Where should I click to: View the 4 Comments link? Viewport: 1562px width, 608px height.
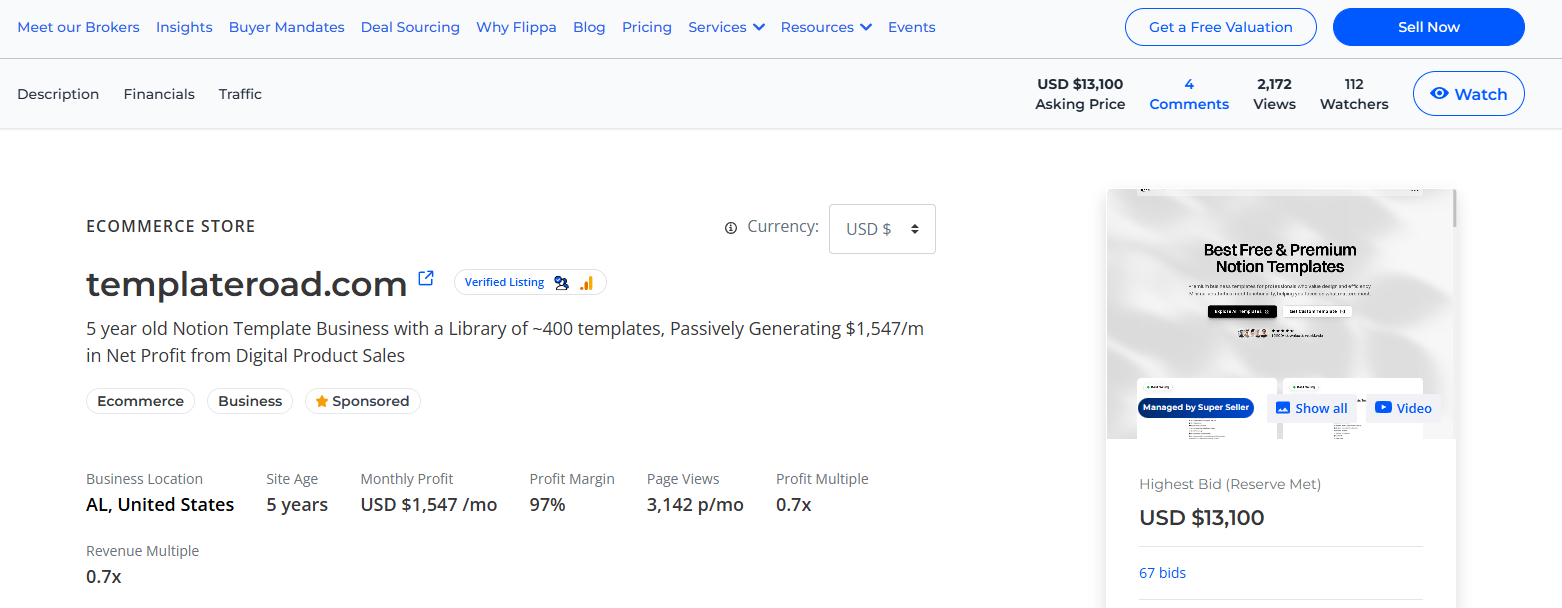(x=1189, y=94)
